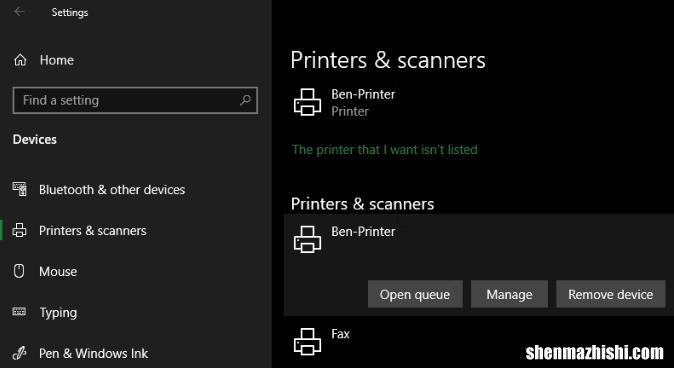The image size is (674, 368).
Task: Open the Home settings page
Action: click(56, 60)
